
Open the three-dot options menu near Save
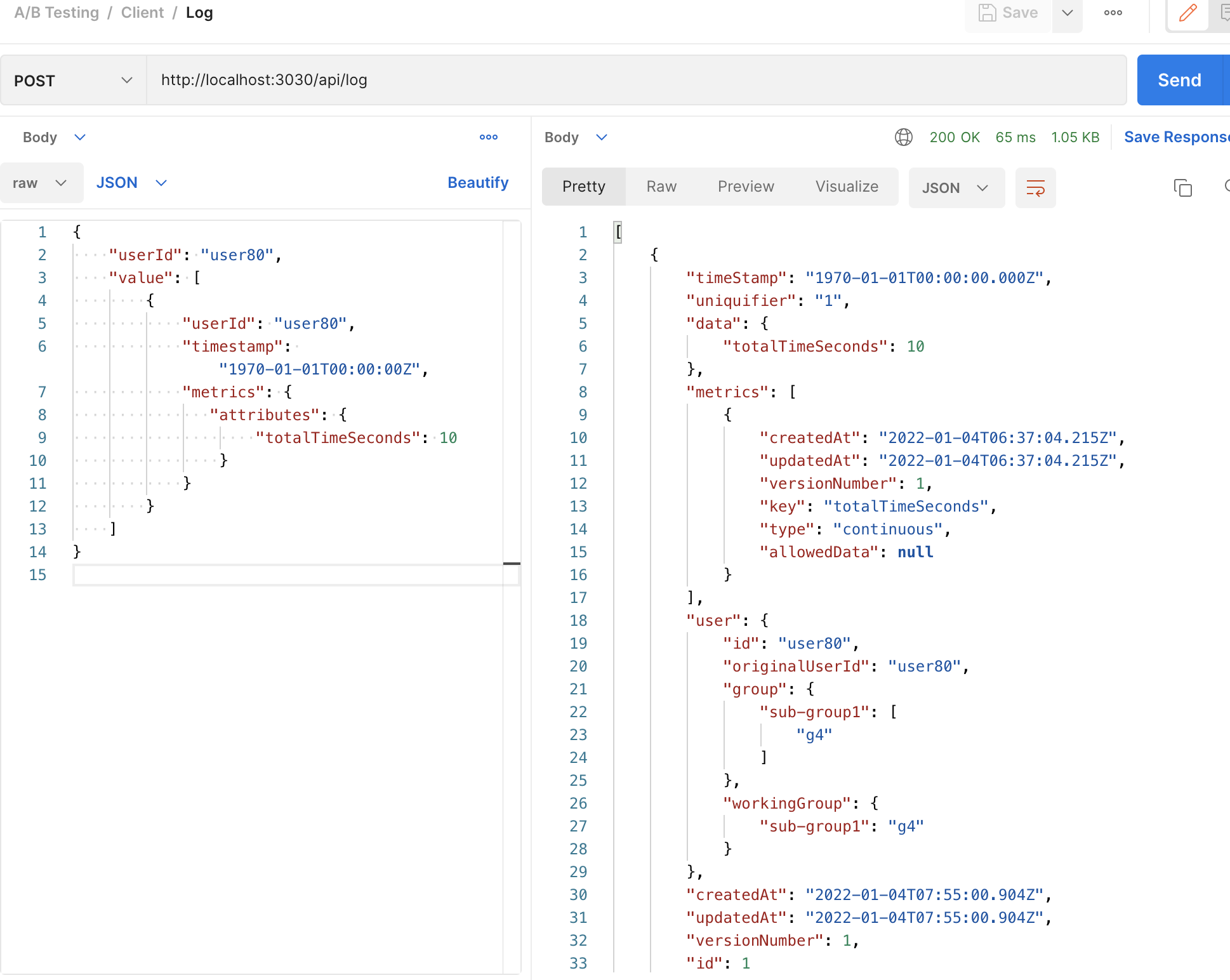click(1112, 12)
